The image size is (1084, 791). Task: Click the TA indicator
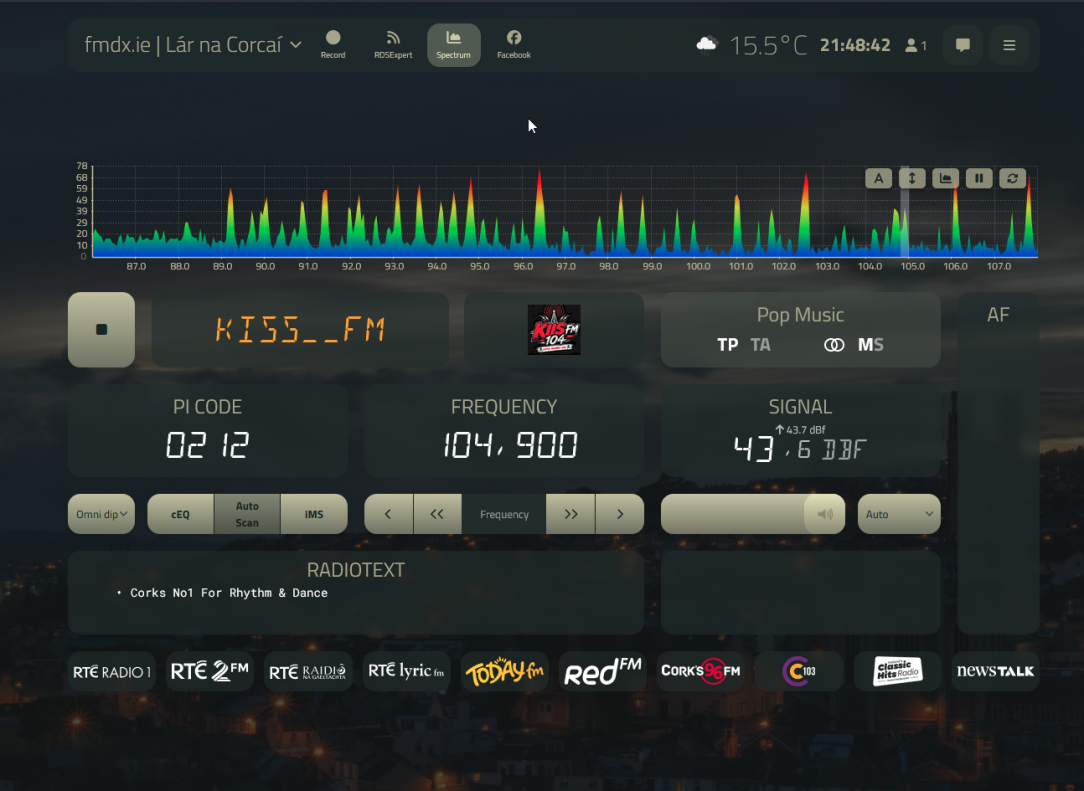click(760, 345)
